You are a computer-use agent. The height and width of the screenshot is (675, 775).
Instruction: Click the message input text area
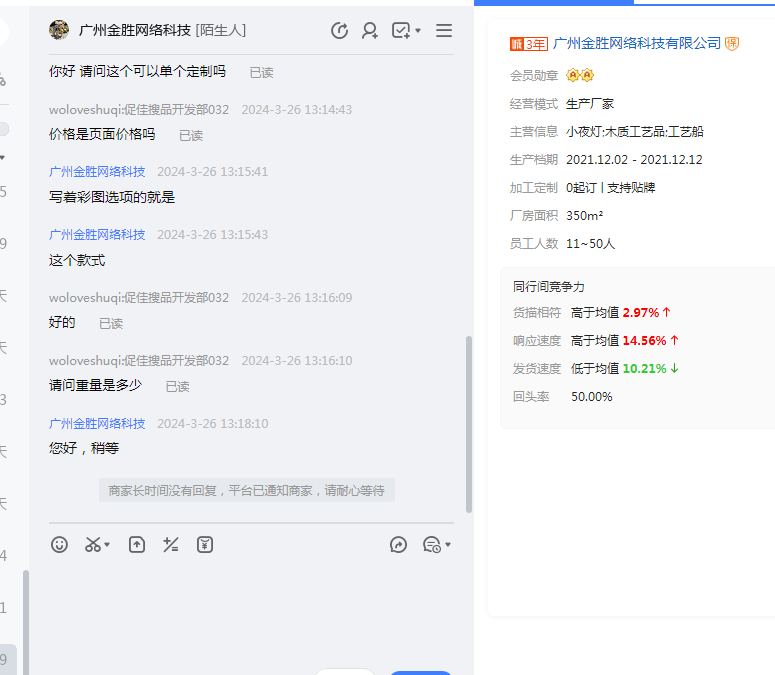[x=250, y=610]
